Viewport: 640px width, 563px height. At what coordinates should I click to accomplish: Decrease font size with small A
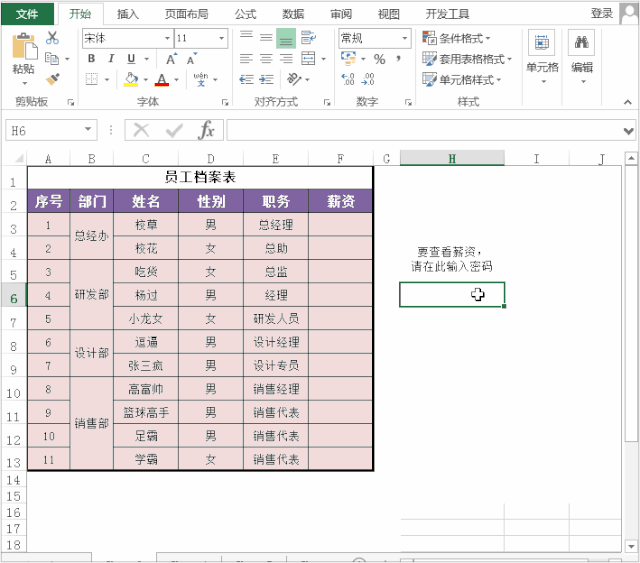(191, 59)
